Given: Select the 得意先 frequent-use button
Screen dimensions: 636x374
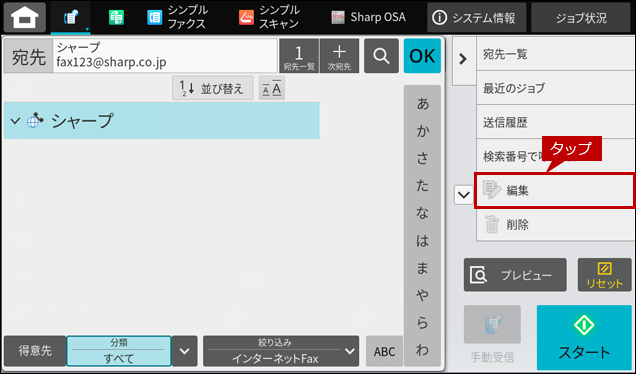Looking at the screenshot, I should (x=35, y=351).
